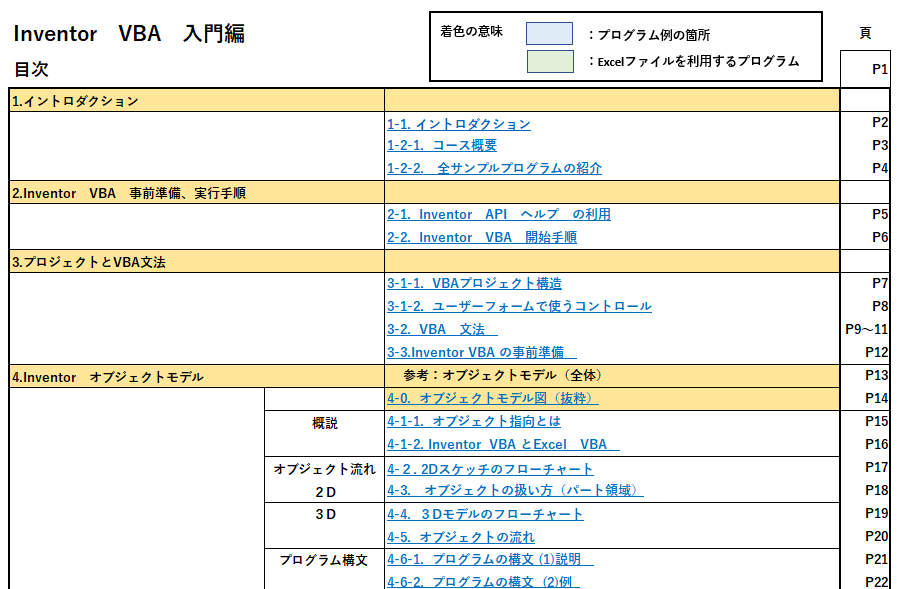This screenshot has width=901, height=589.
Task: Open the 3-2. VBA 文法 link
Action: 442,330
